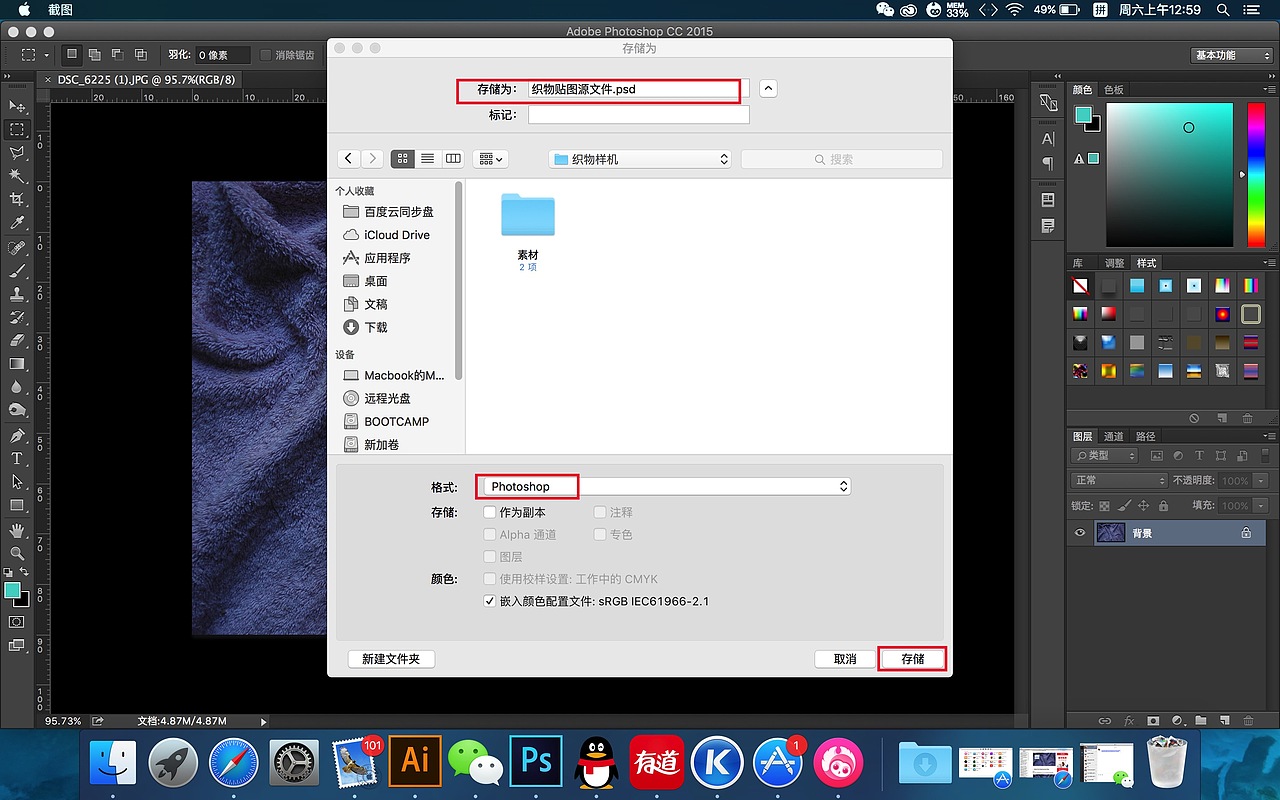Viewport: 1280px width, 800px height.
Task: Toggle the 图层 checkbox
Action: (490, 556)
